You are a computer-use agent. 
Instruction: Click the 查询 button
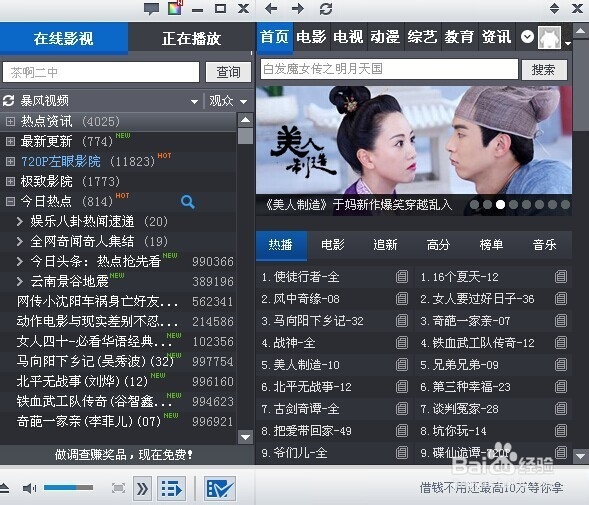pyautogui.click(x=228, y=72)
